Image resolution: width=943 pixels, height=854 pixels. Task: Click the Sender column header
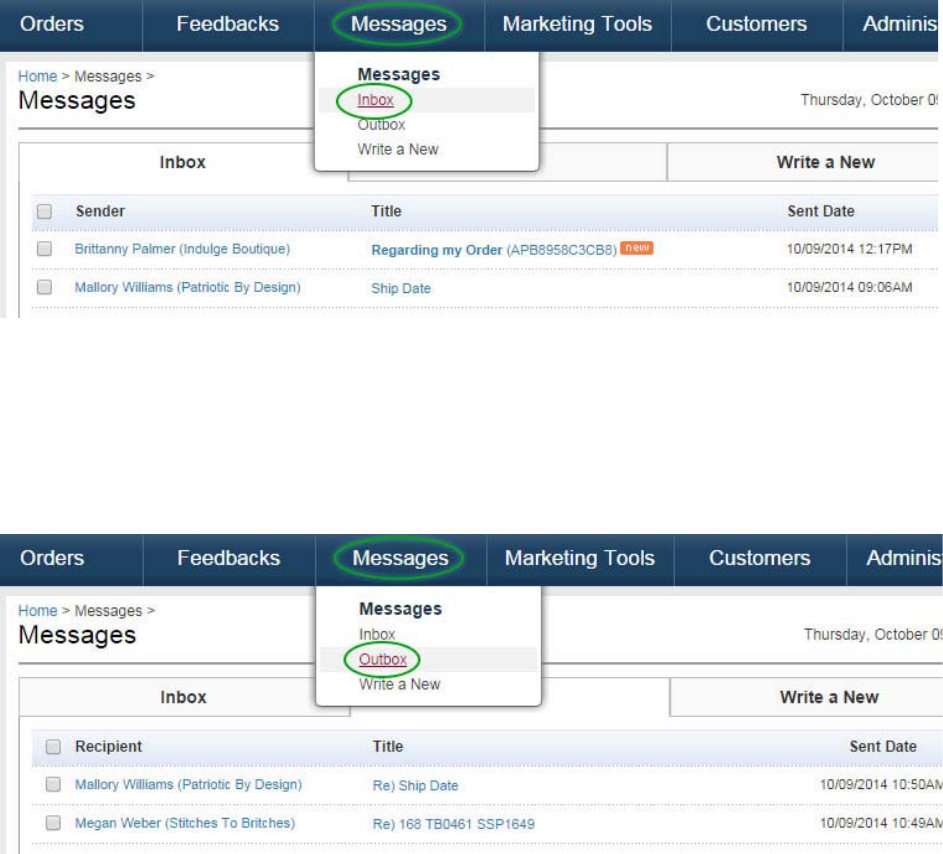click(x=100, y=211)
